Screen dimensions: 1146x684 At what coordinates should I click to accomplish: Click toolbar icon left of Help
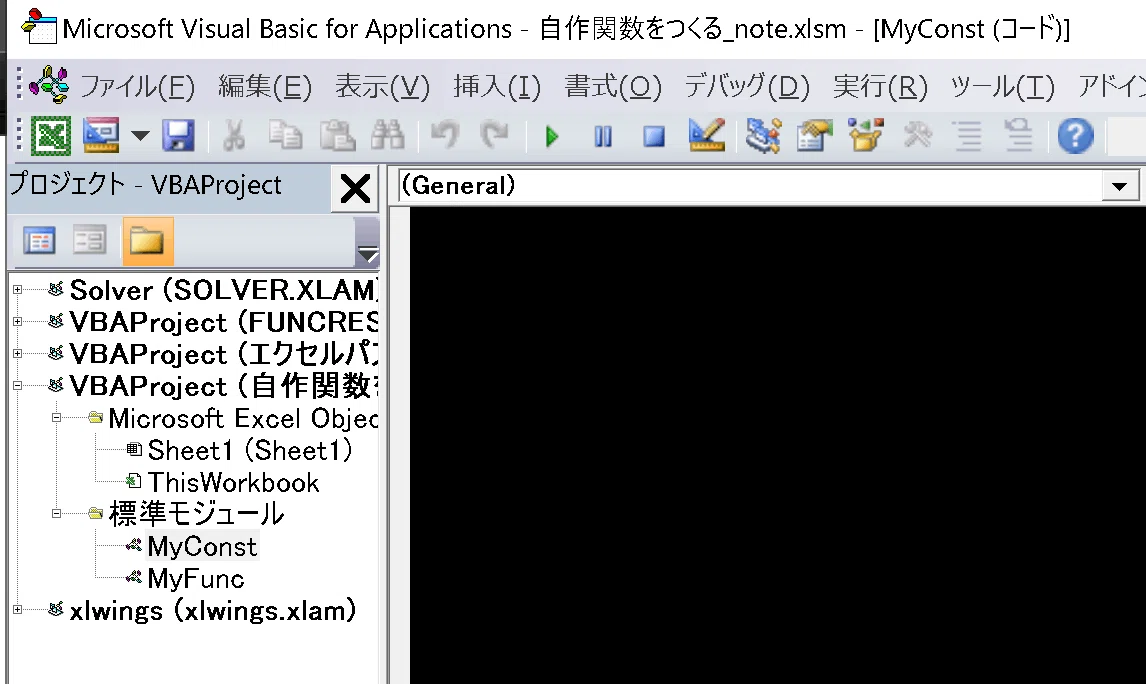pos(1018,136)
